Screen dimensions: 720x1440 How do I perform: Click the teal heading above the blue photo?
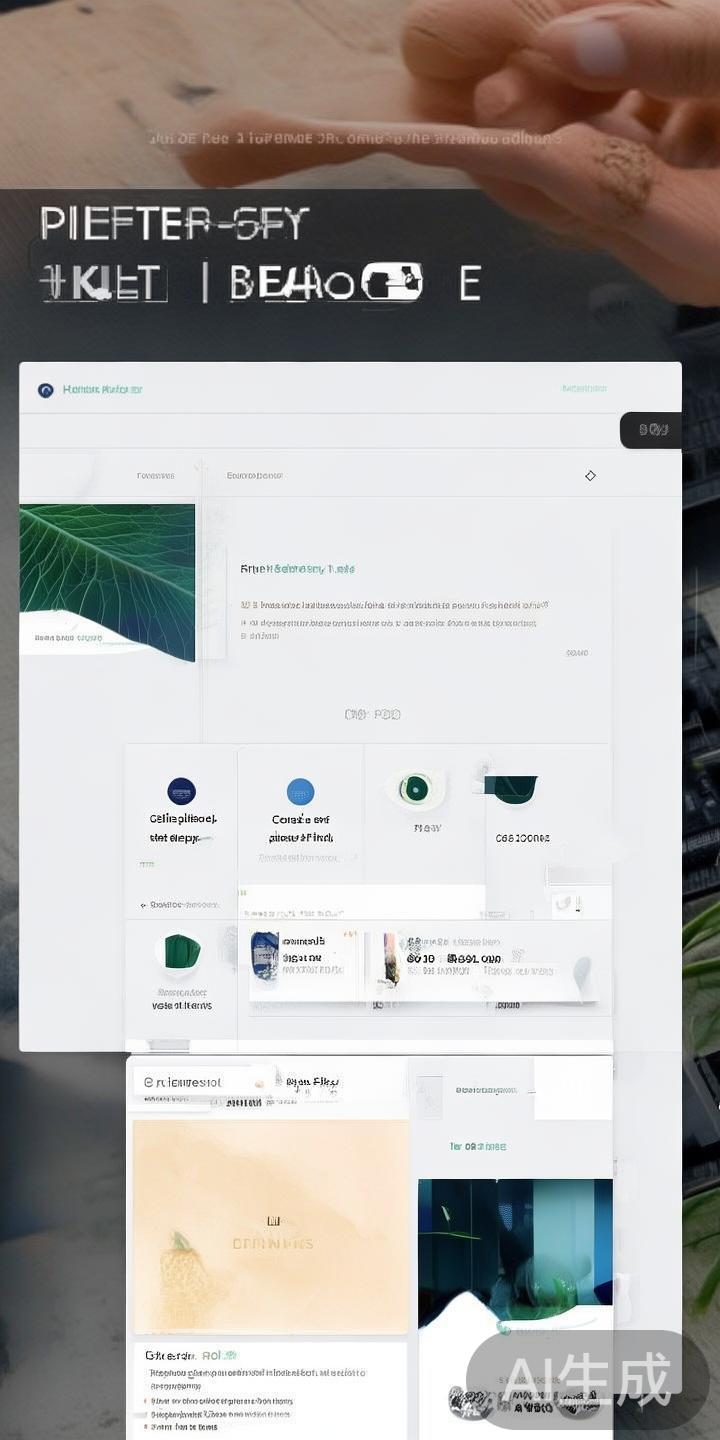coord(477,1146)
